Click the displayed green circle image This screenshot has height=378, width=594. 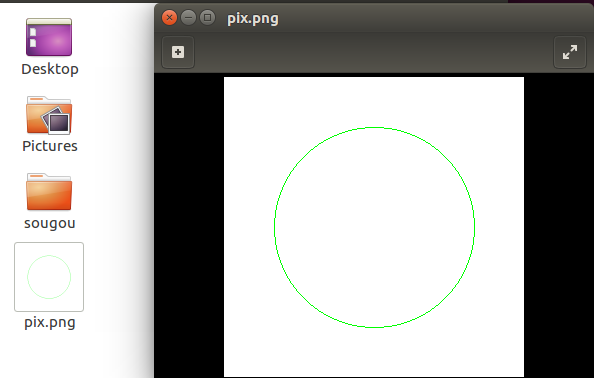tap(374, 227)
